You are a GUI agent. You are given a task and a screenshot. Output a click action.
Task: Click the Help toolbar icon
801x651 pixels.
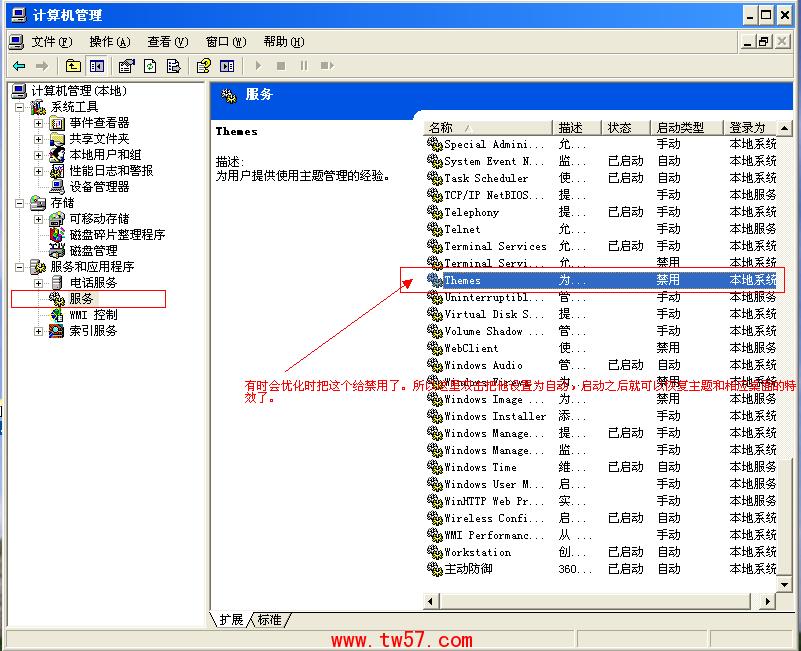(204, 66)
